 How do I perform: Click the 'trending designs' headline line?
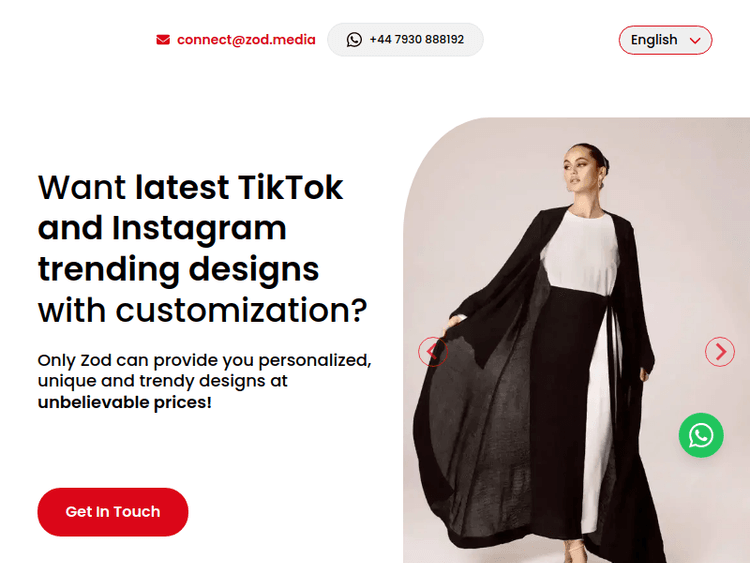click(178, 269)
